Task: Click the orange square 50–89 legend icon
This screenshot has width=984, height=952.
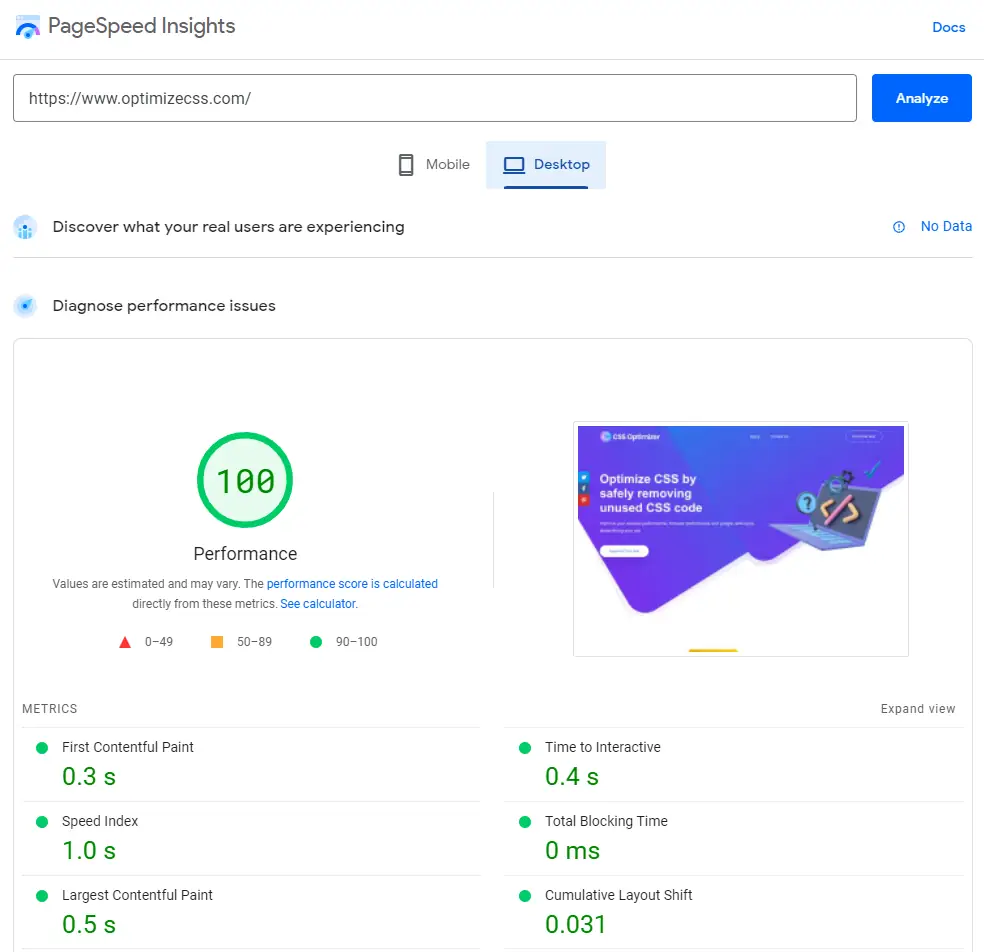Action: (x=217, y=642)
